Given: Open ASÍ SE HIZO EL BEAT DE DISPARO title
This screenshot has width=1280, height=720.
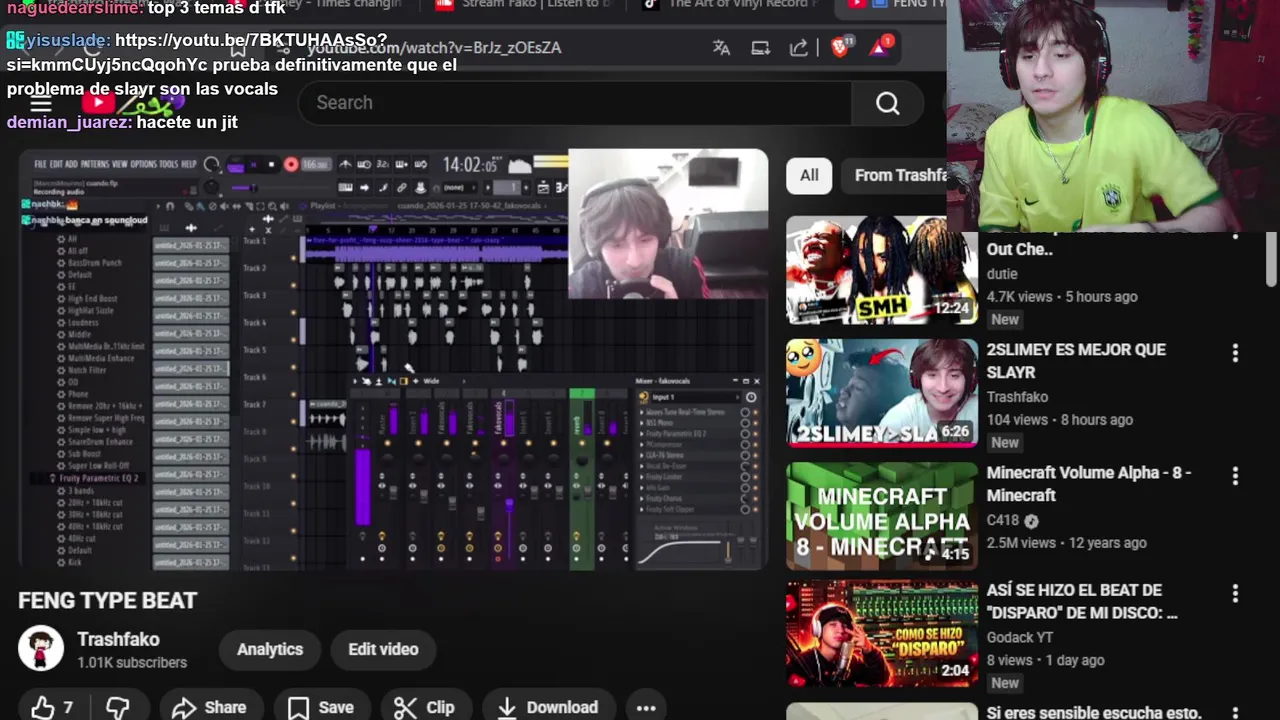Looking at the screenshot, I should point(1082,601).
